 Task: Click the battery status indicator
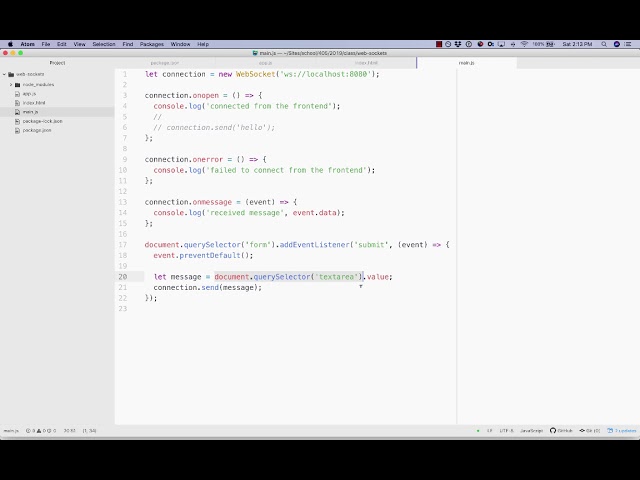click(x=543, y=44)
